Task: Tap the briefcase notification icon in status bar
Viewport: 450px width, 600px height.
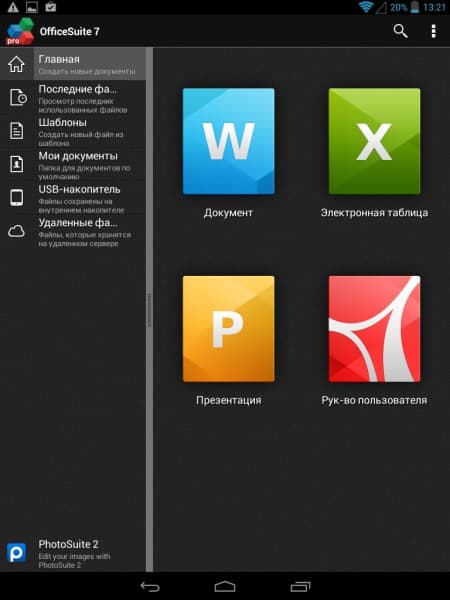Action: 51,7
